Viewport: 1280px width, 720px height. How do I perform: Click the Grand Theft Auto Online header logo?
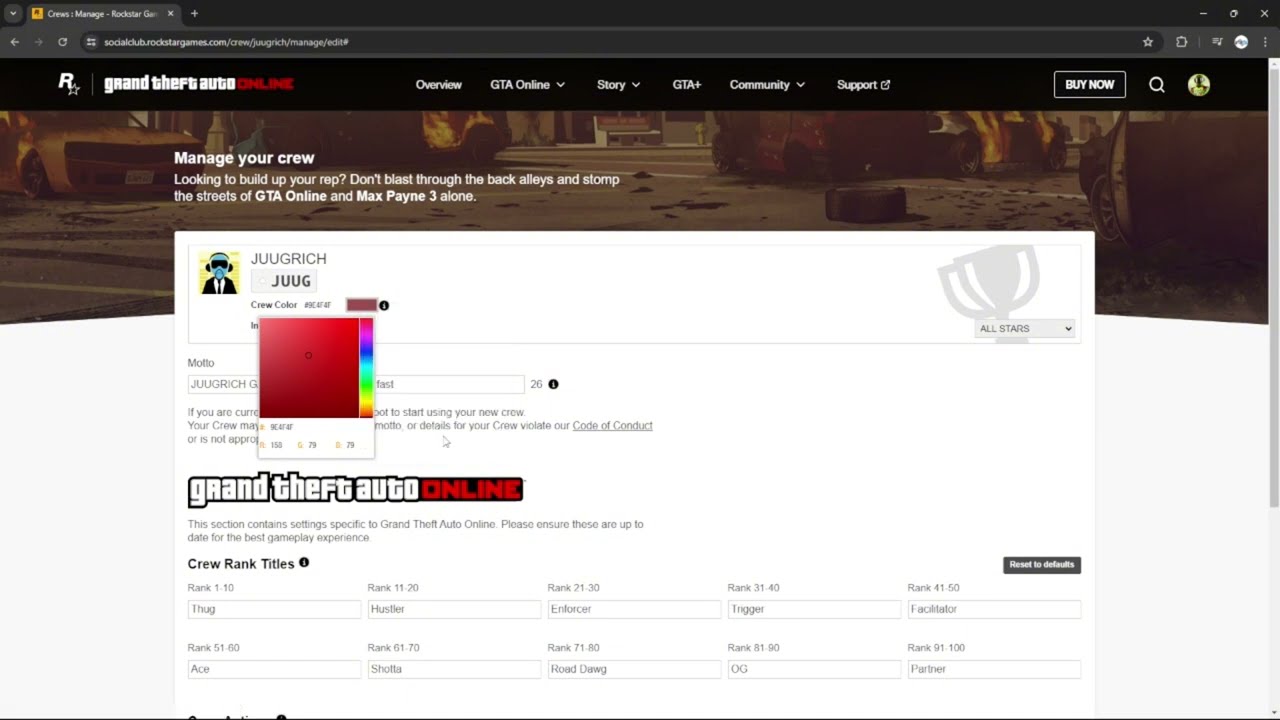point(199,84)
